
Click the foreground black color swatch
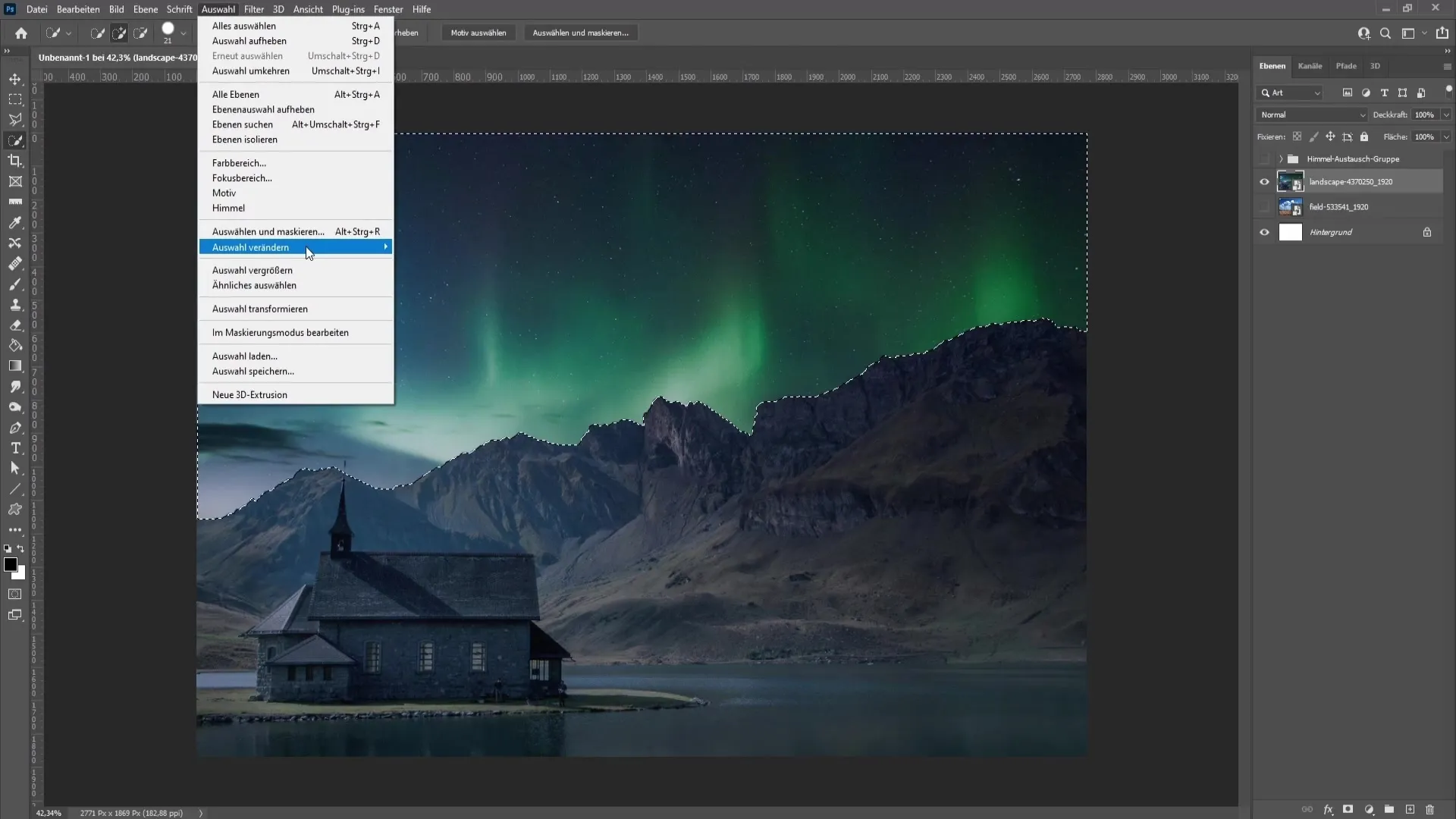click(11, 564)
